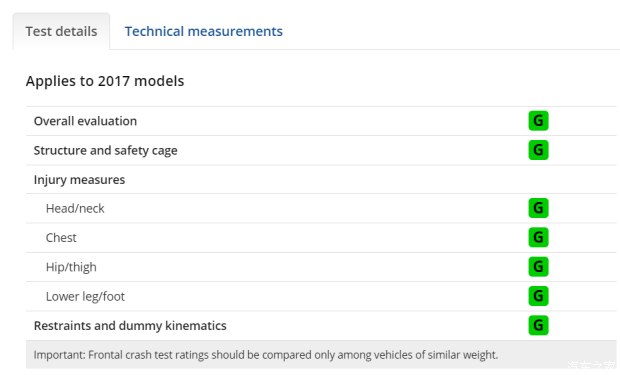This screenshot has width=620, height=378.
Task: Select the Structure and safety cage label
Action: (106, 151)
